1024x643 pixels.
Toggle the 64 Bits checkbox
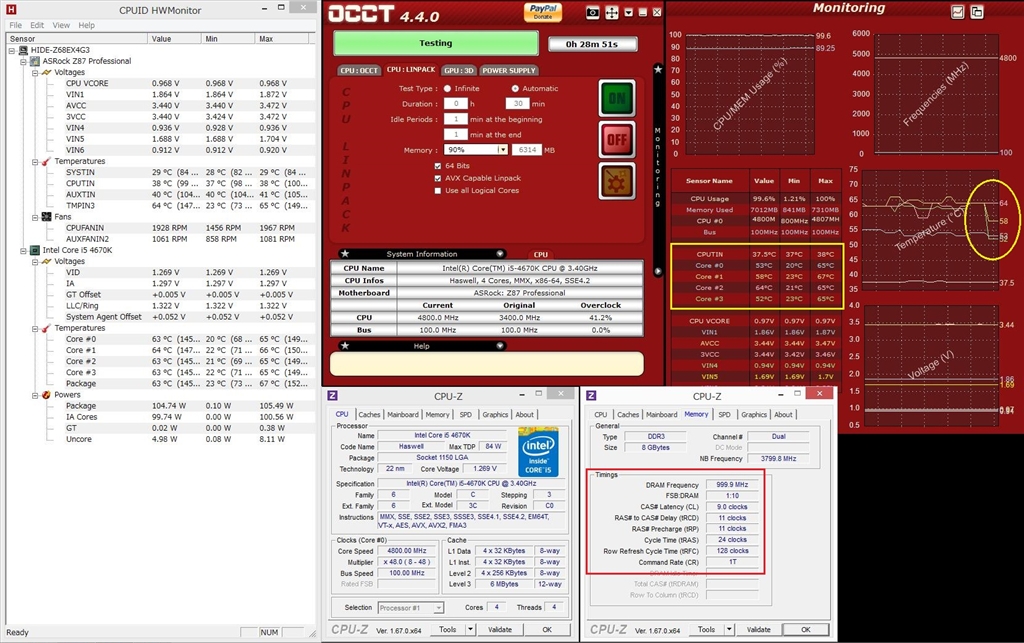click(438, 166)
